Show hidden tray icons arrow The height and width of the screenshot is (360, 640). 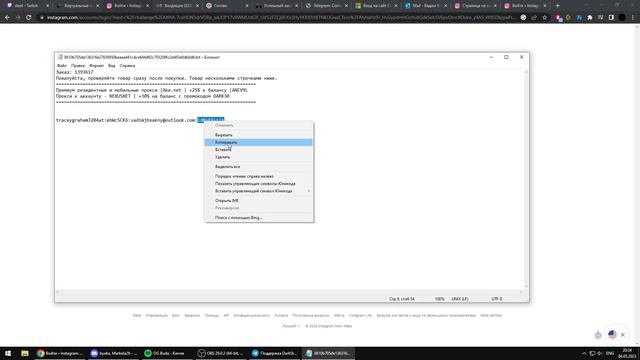584,353
